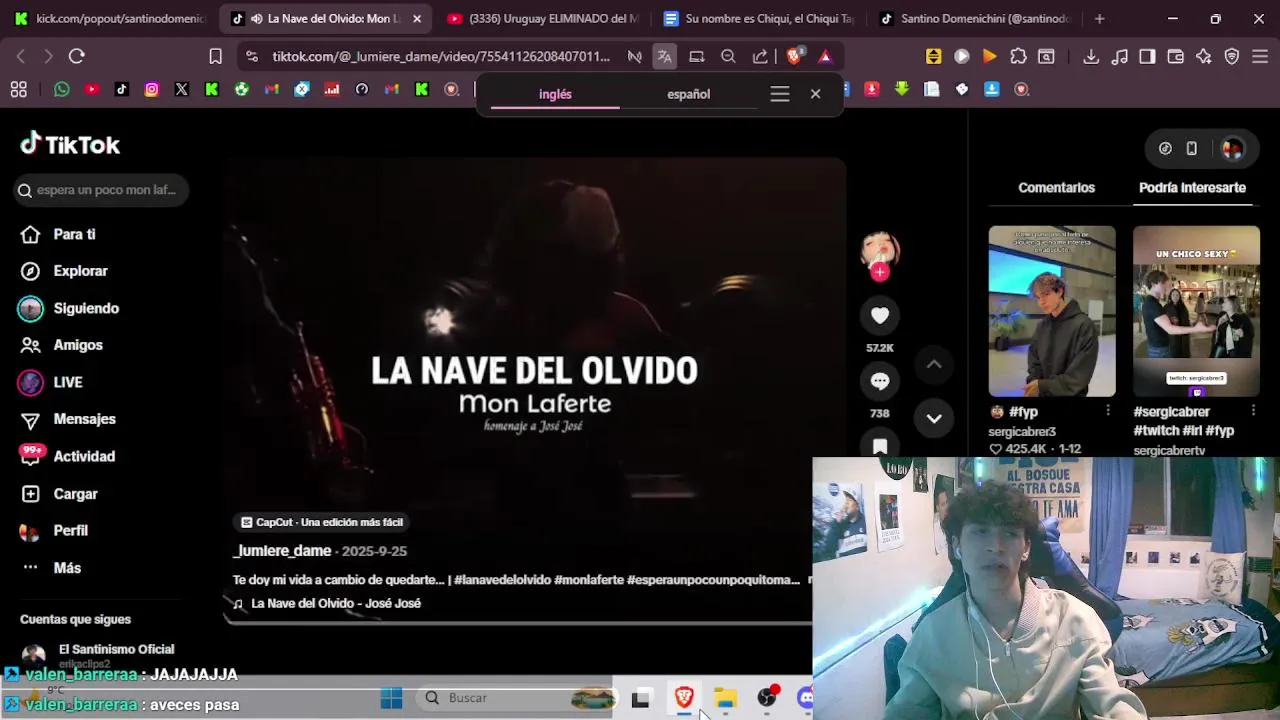Click the zoom magnifier icon in address bar

pos(728,56)
